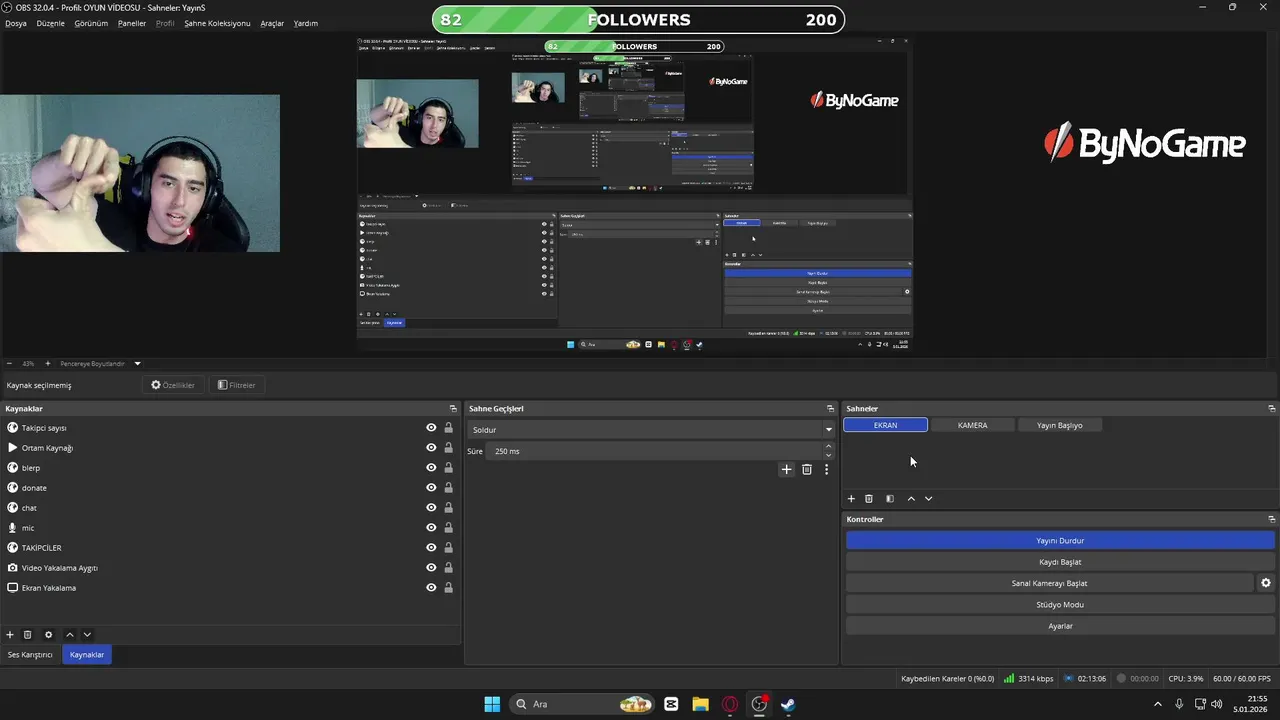
Task: Stop streaming with Yayını Durdur
Action: pos(1060,541)
